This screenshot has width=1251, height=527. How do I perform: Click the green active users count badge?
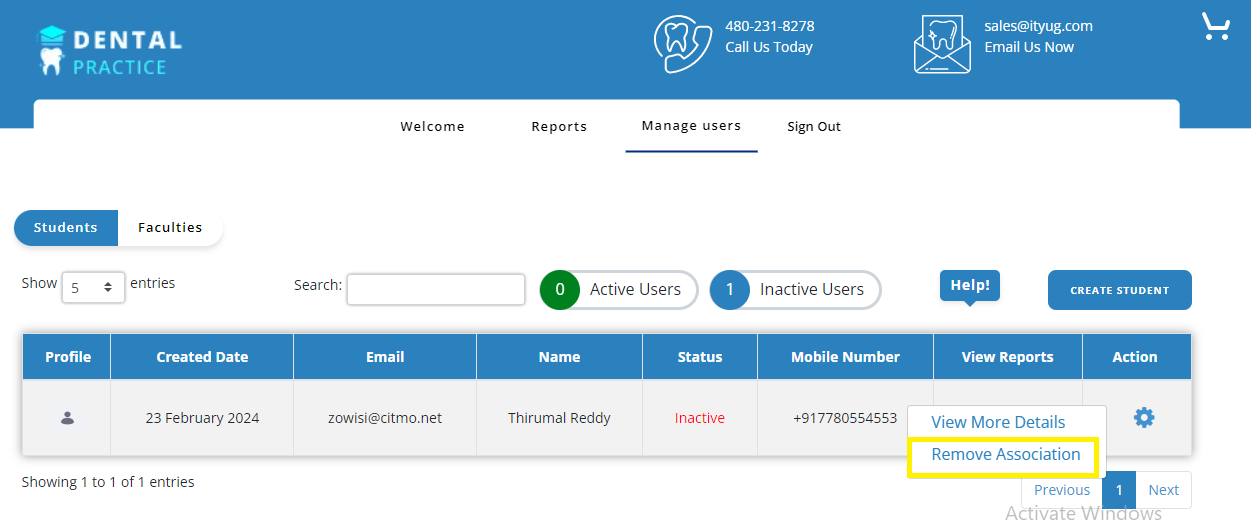point(560,290)
